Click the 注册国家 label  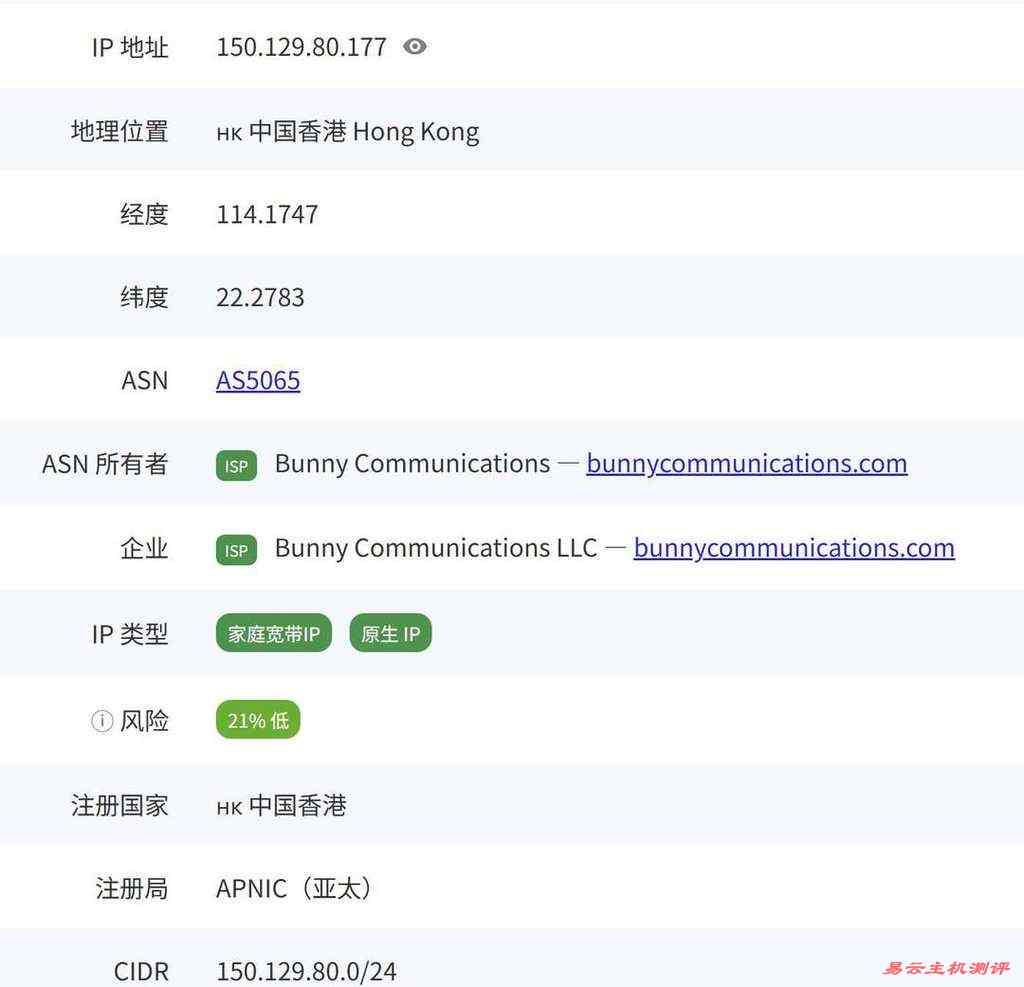pos(120,805)
